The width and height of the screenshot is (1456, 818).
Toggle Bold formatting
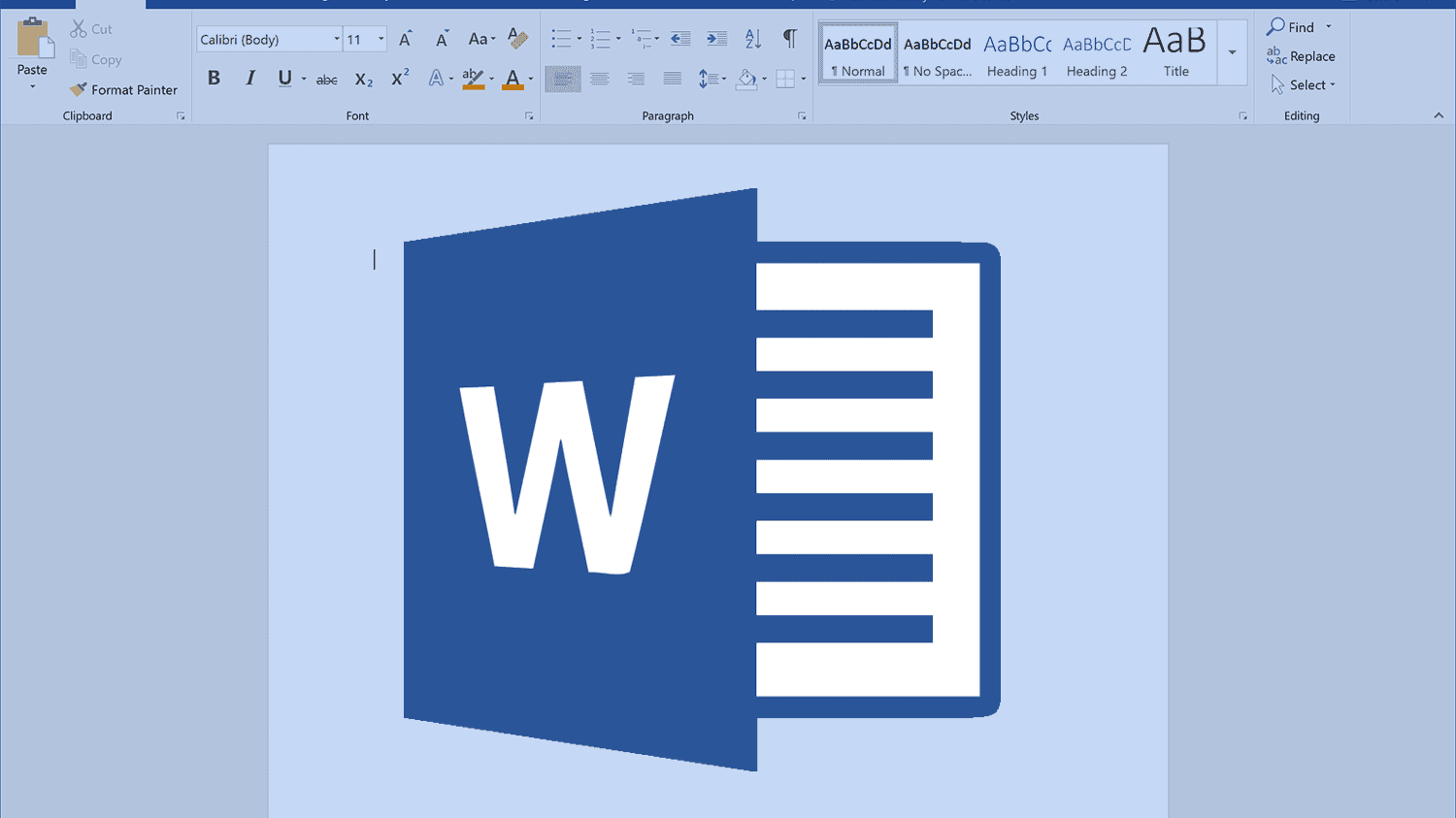(214, 79)
